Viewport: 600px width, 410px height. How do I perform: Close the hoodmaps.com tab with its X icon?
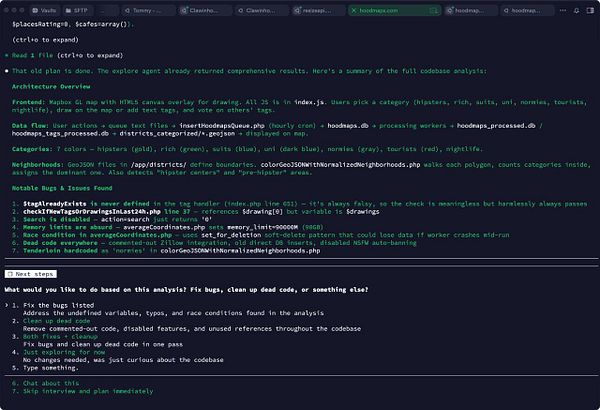tap(354, 11)
